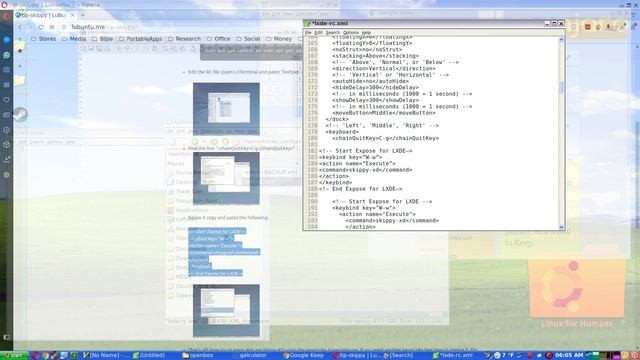Screen dimensions: 640x360
Task: Click "<!-- Start Expose for LXDE-->" on line 182
Action: 365,151
